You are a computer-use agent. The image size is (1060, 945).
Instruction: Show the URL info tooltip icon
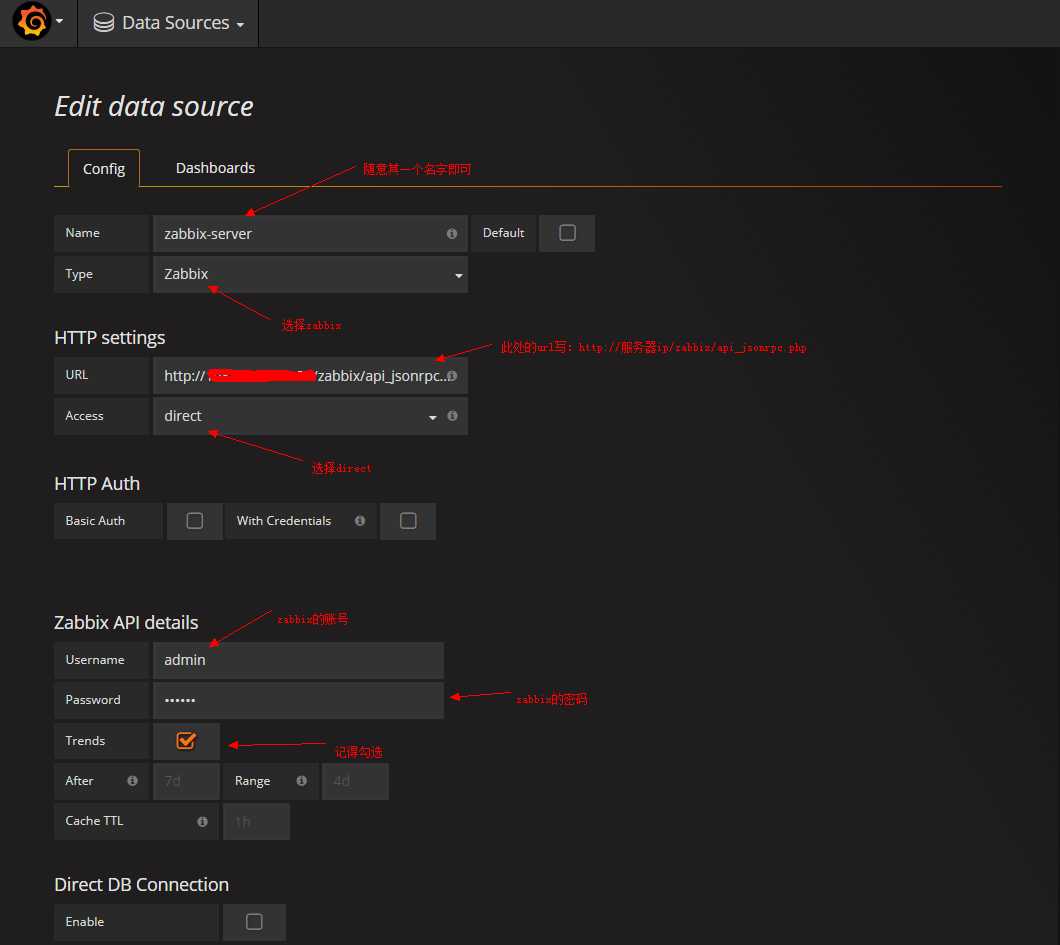coord(452,375)
